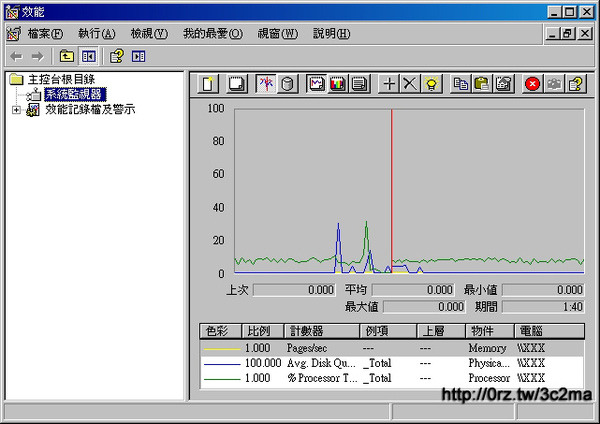Open the MMC toolbar help icon
This screenshot has width=600, height=424.
pyautogui.click(x=117, y=56)
